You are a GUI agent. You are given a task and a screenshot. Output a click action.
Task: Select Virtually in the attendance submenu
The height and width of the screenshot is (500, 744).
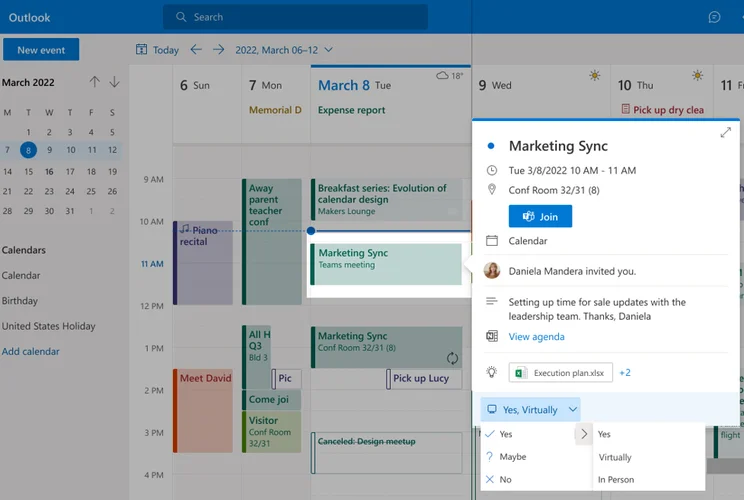click(615, 457)
